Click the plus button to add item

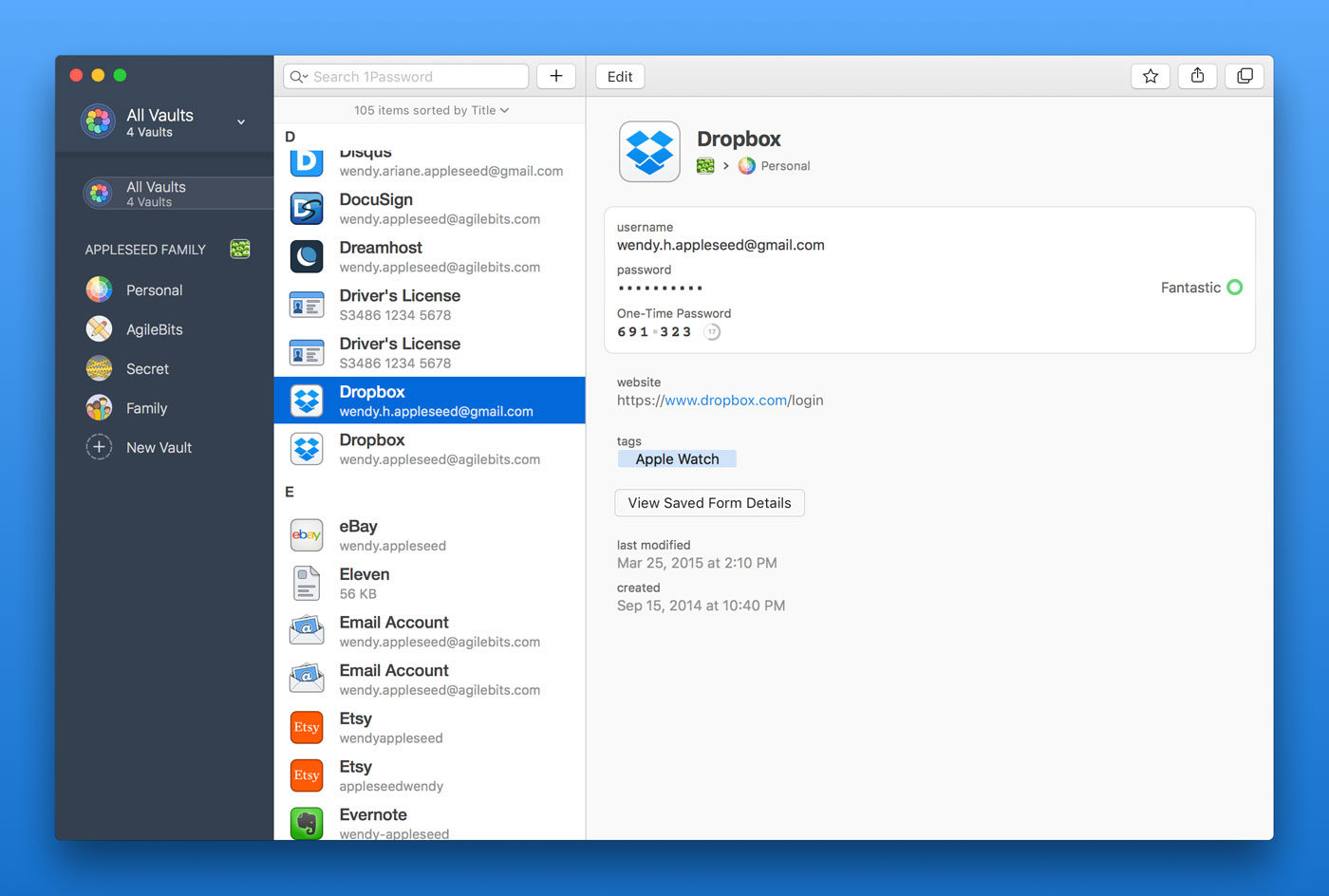[x=556, y=76]
